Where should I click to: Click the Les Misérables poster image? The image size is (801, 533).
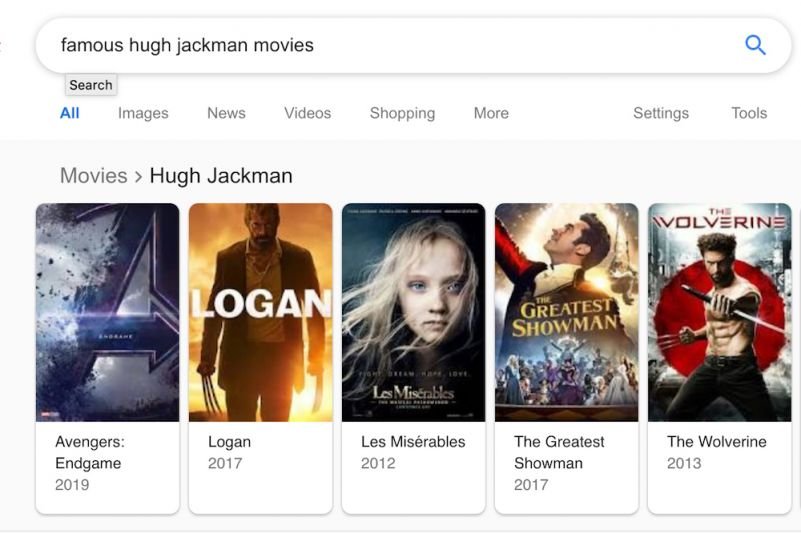click(x=413, y=312)
